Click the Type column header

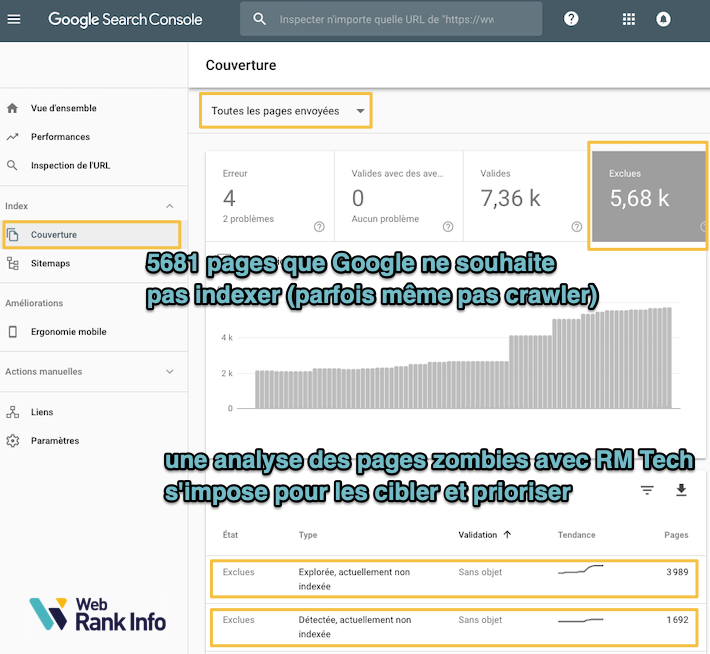pyautogui.click(x=308, y=535)
